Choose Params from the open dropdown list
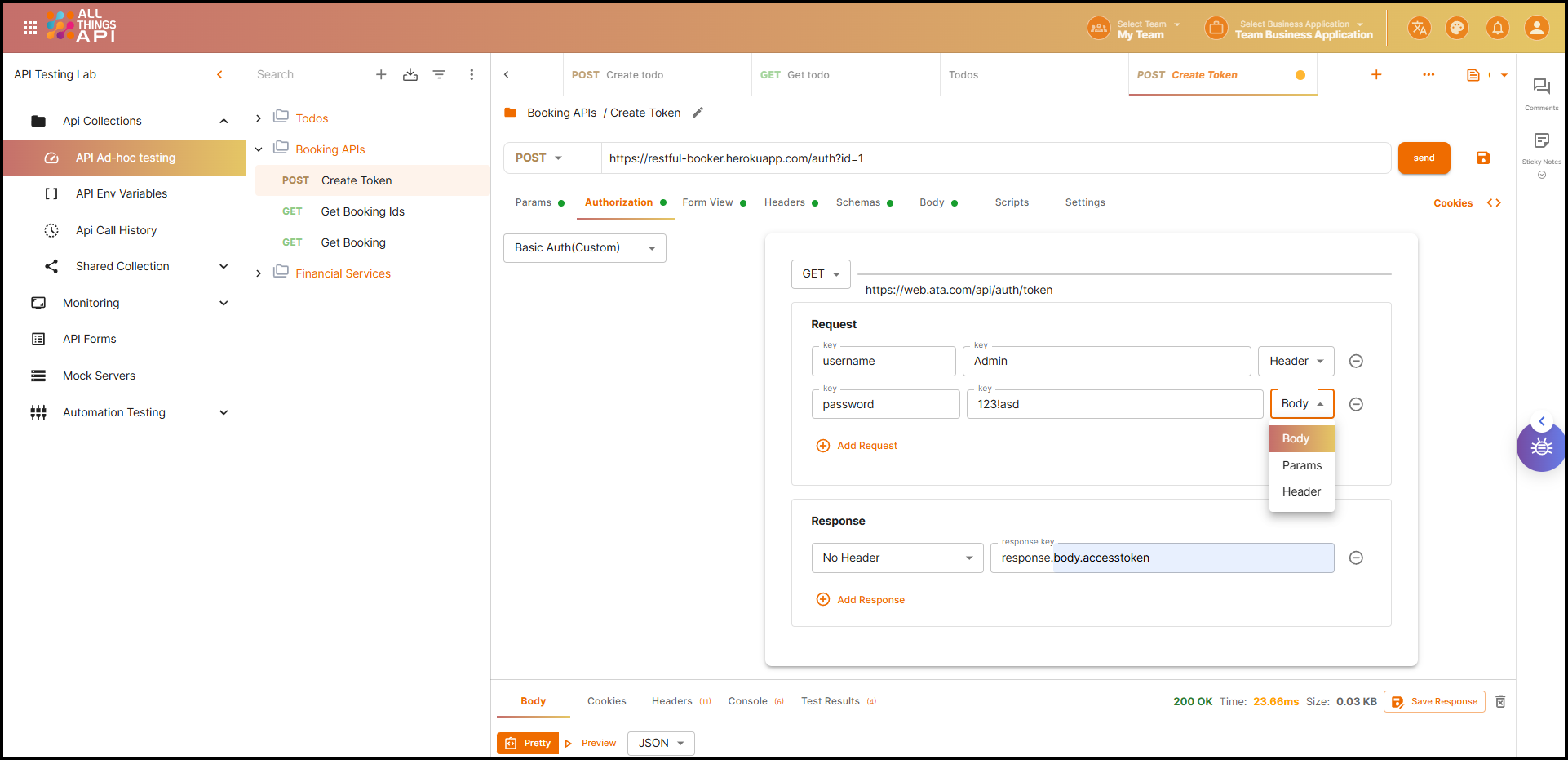The width and height of the screenshot is (1568, 760). tap(1301, 465)
